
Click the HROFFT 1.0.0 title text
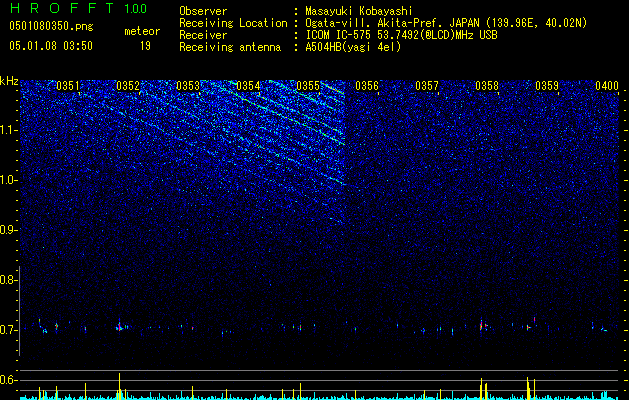[x=78, y=8]
